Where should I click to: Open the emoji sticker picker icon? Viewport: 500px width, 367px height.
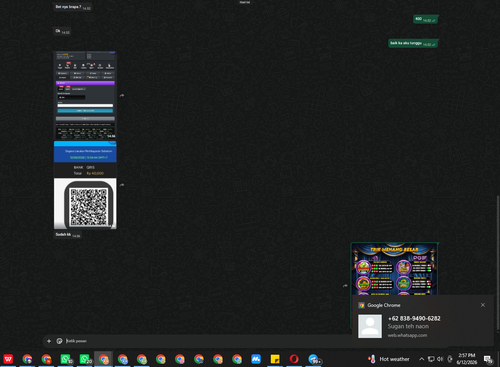pos(59,341)
